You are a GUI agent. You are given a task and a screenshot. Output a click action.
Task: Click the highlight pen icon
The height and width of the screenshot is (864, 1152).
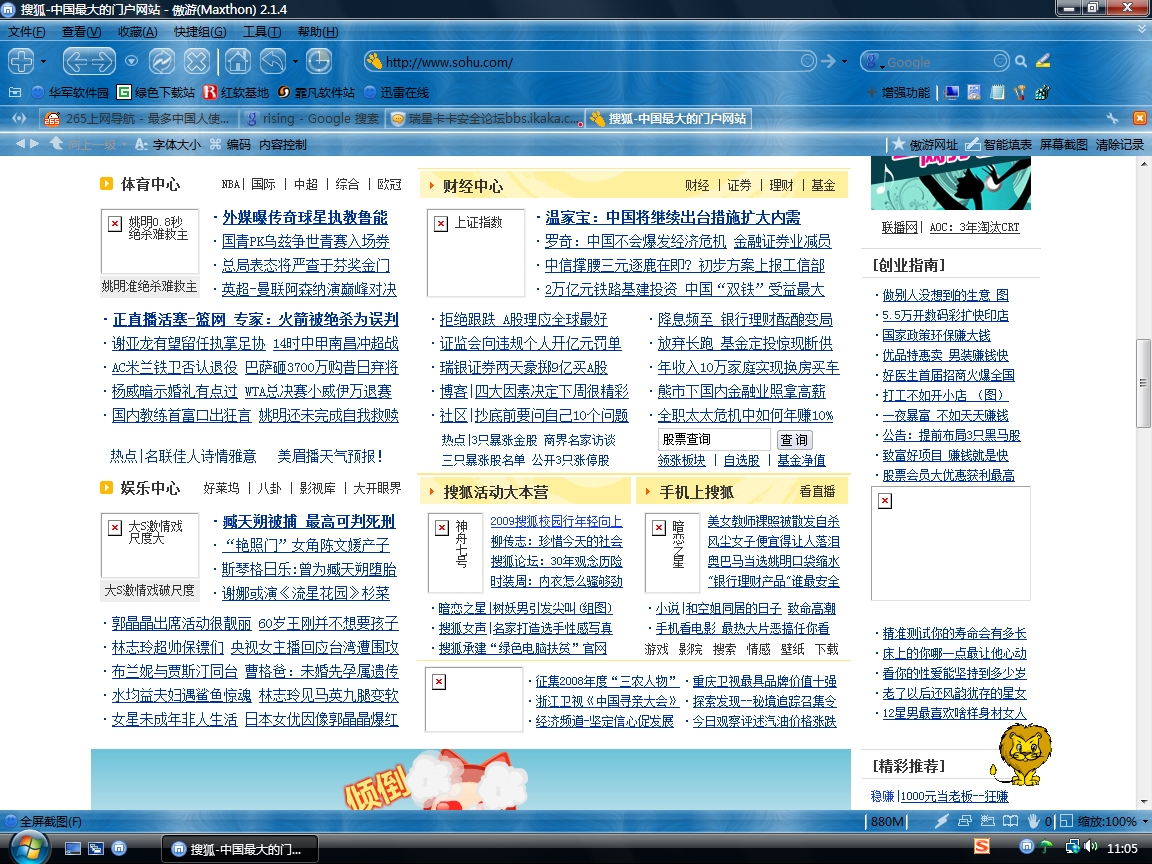click(x=1043, y=61)
